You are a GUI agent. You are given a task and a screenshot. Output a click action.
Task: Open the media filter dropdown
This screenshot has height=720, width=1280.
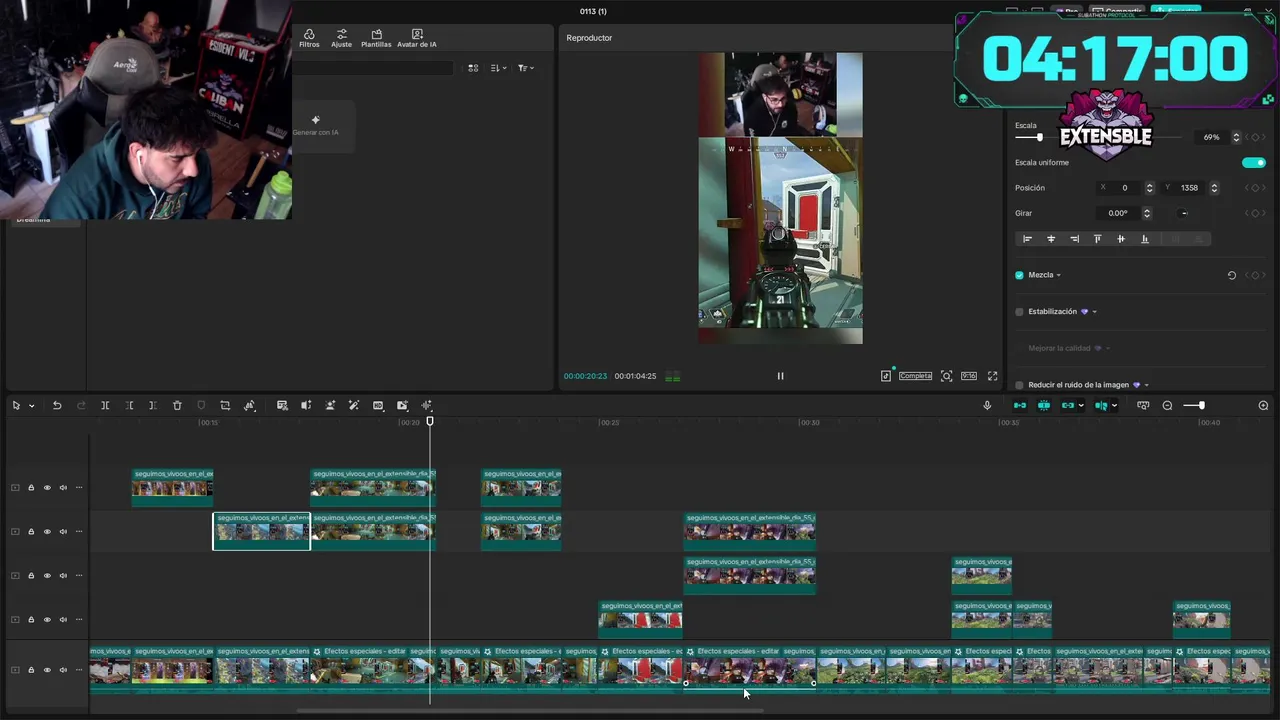525,68
